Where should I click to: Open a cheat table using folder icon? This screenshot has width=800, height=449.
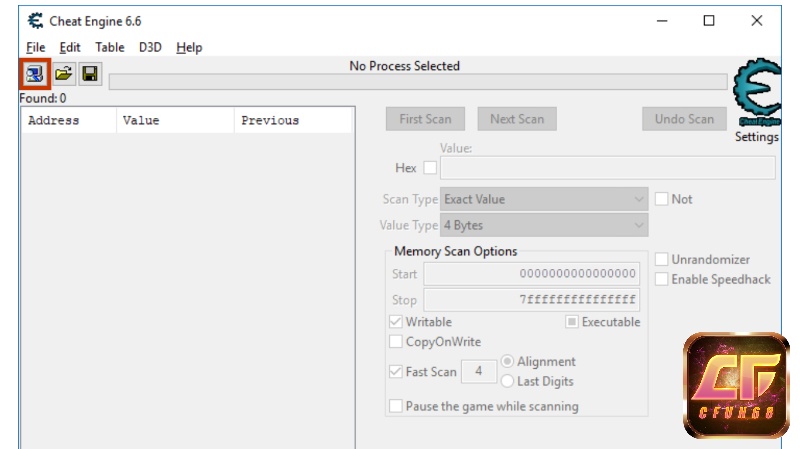(x=63, y=74)
